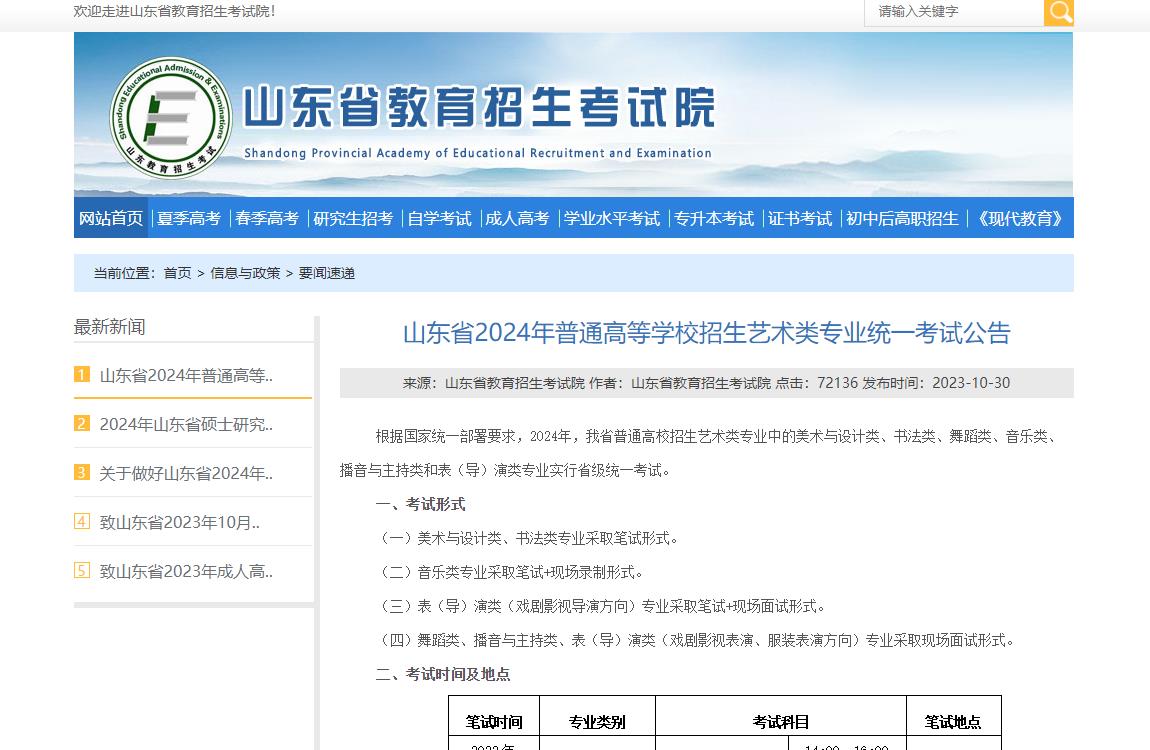Open news item 山东省2024年普通高等..
Viewport: 1150px width, 750px height.
click(x=186, y=375)
